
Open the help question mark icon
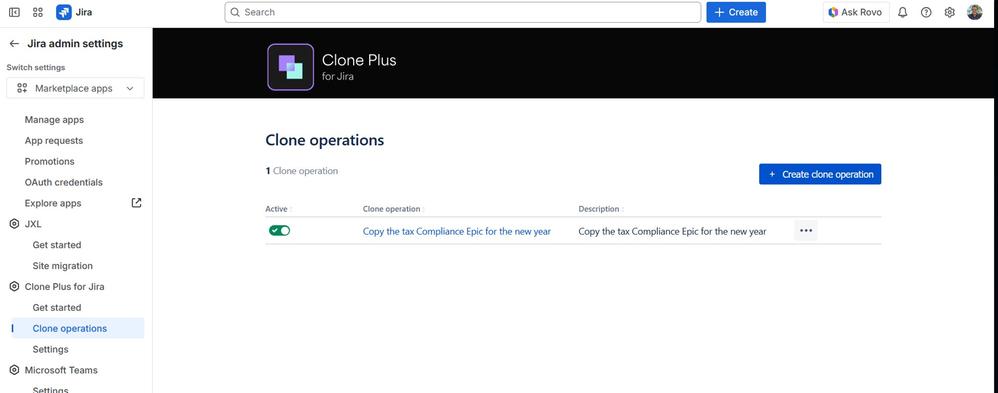926,12
